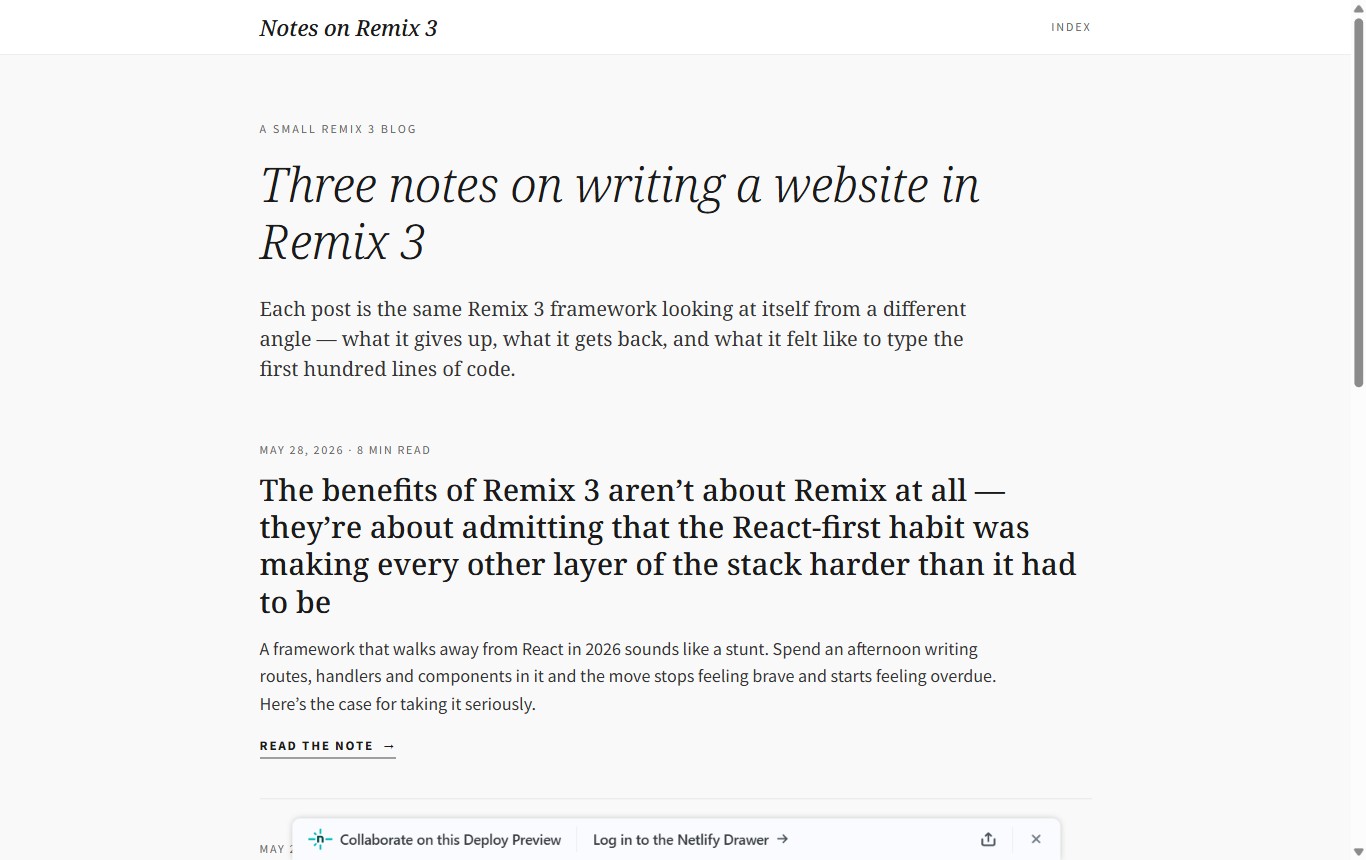
Task: Click the scrollbar down arrow
Action: [x=1359, y=852]
